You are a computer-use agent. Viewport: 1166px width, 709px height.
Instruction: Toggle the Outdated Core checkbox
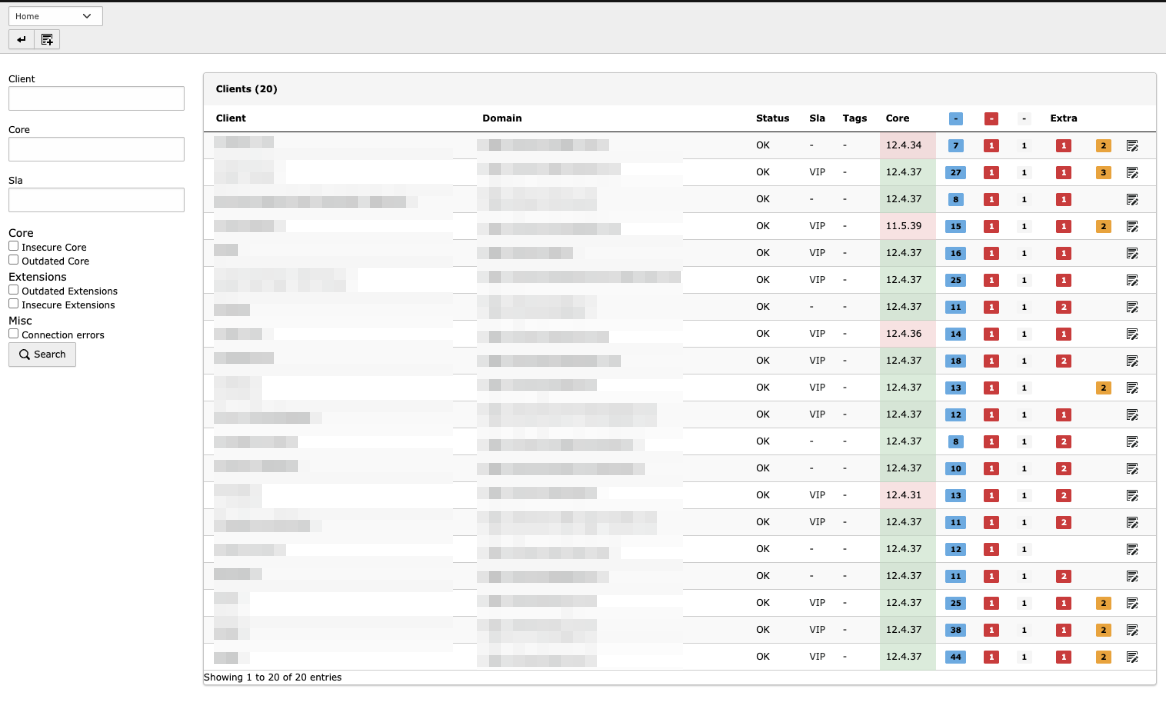point(14,260)
